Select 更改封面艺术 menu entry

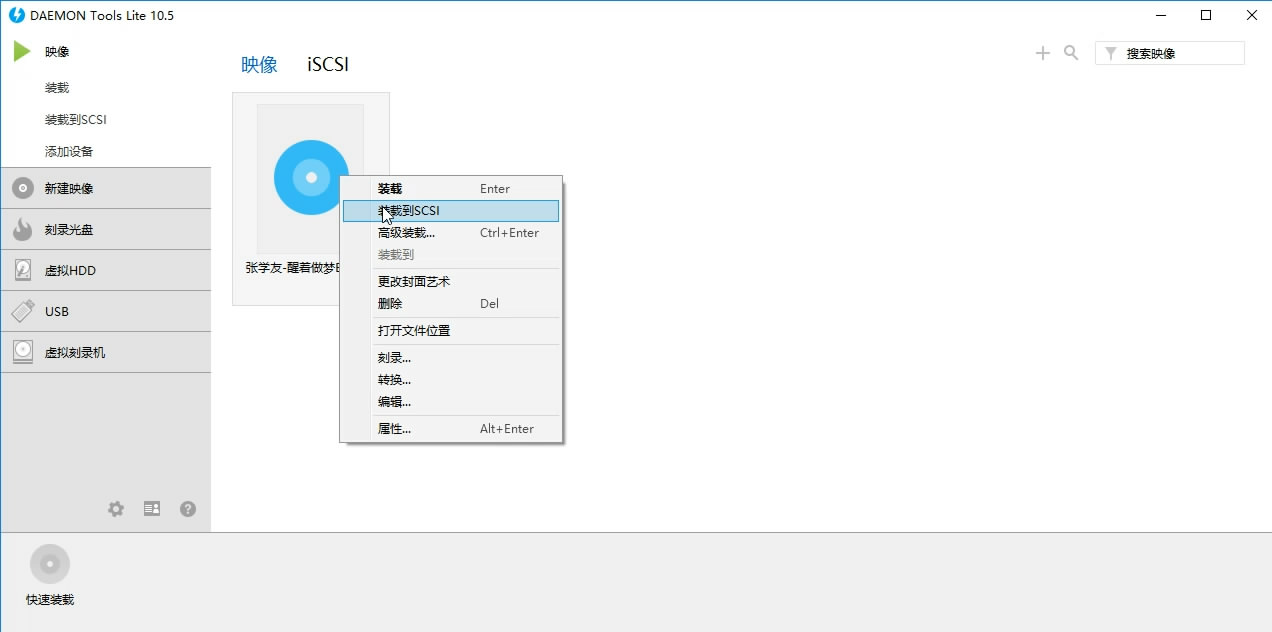point(451,281)
